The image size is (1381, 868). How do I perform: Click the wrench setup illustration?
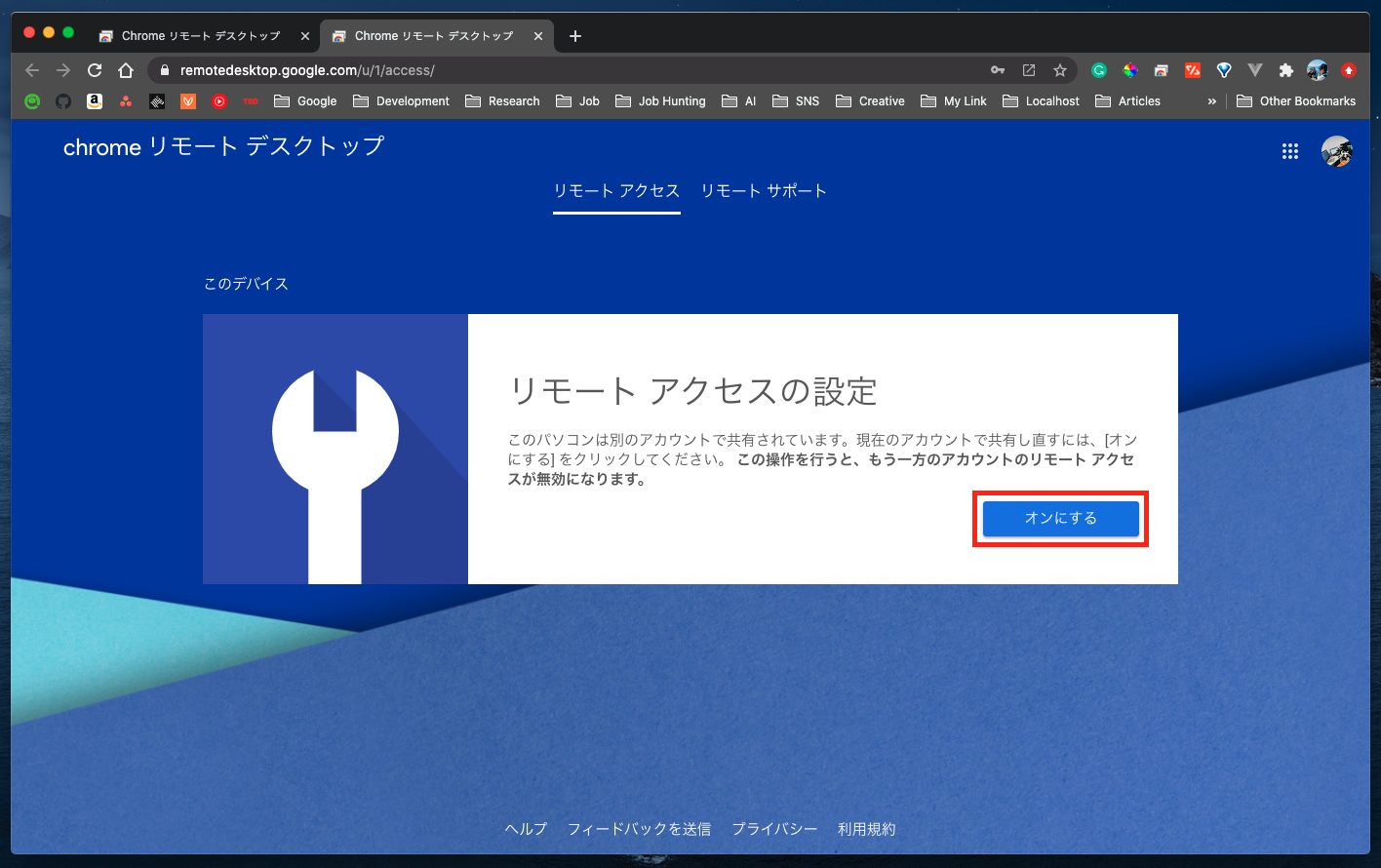335,450
